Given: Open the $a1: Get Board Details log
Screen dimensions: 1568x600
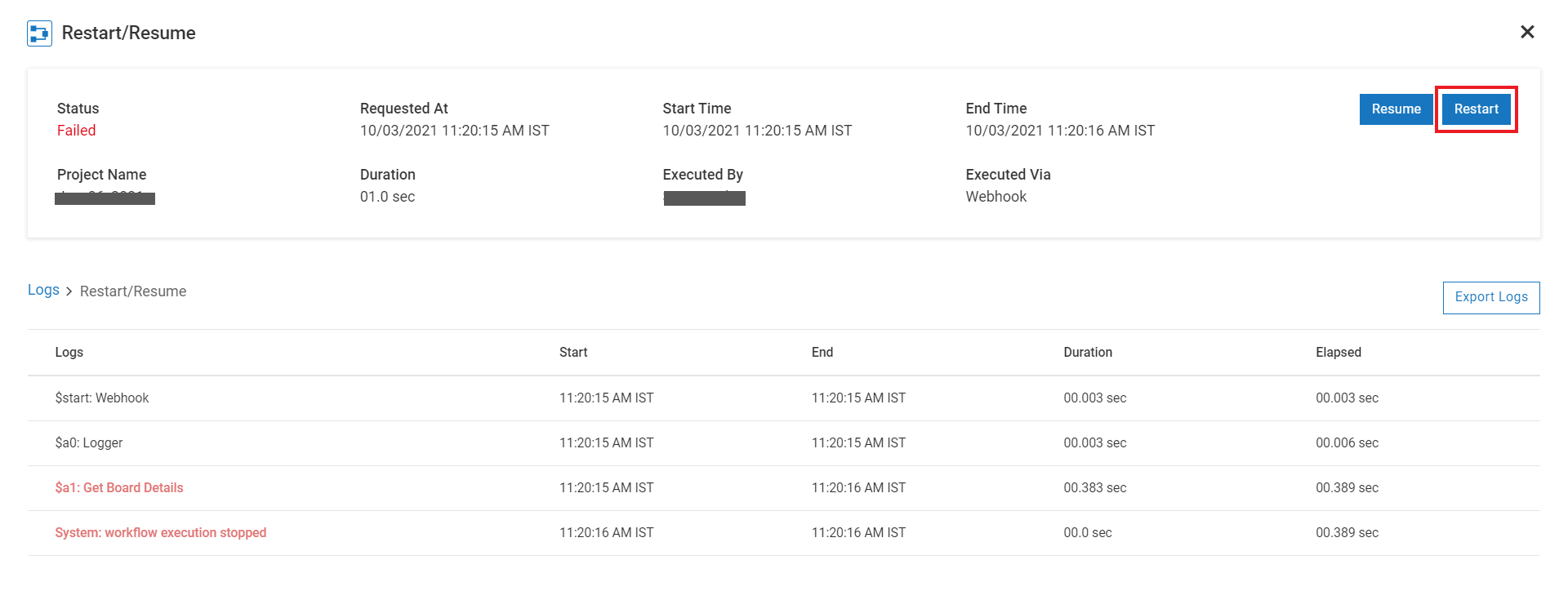Looking at the screenshot, I should 119,488.
